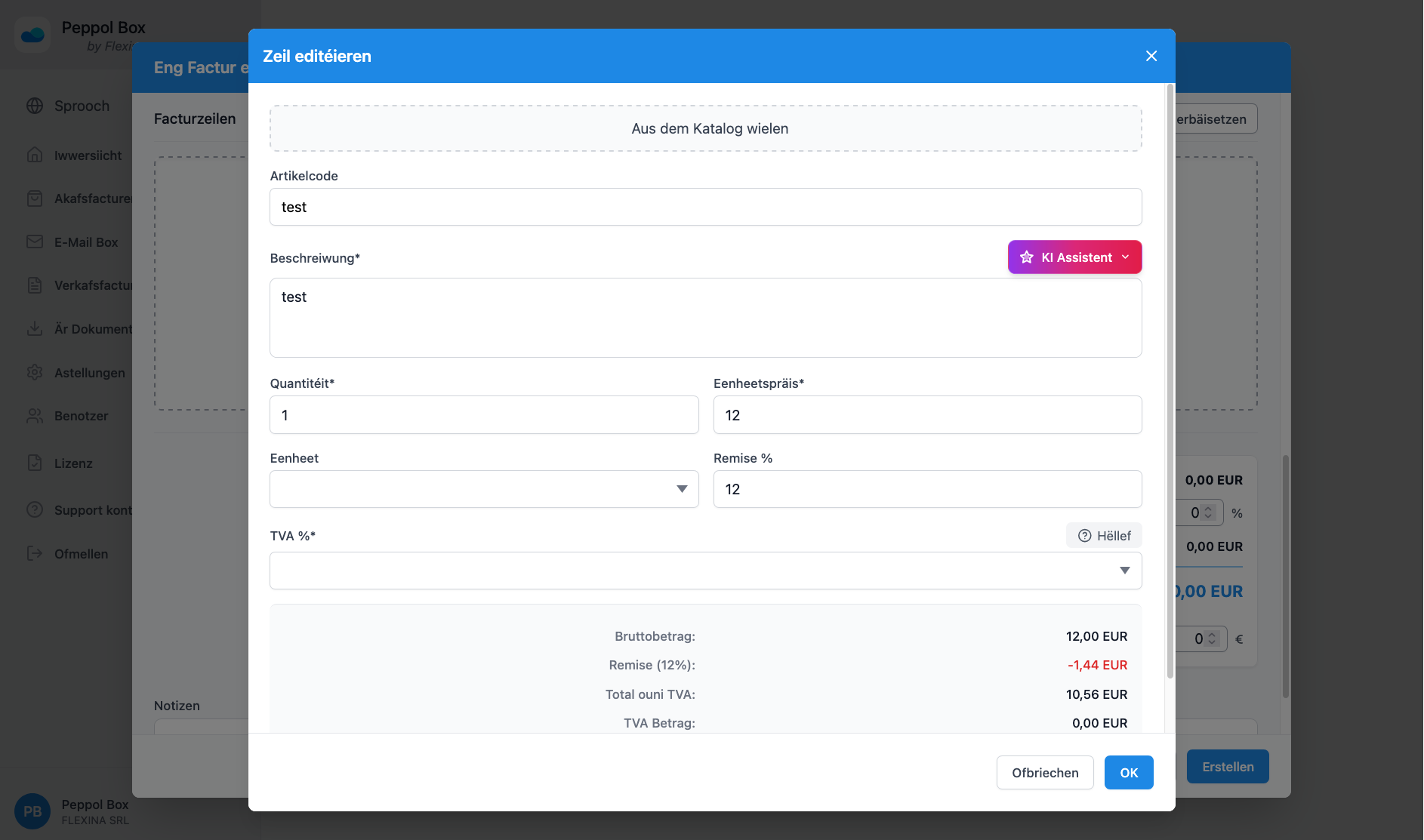Click the Support kont question mark icon

click(x=35, y=509)
